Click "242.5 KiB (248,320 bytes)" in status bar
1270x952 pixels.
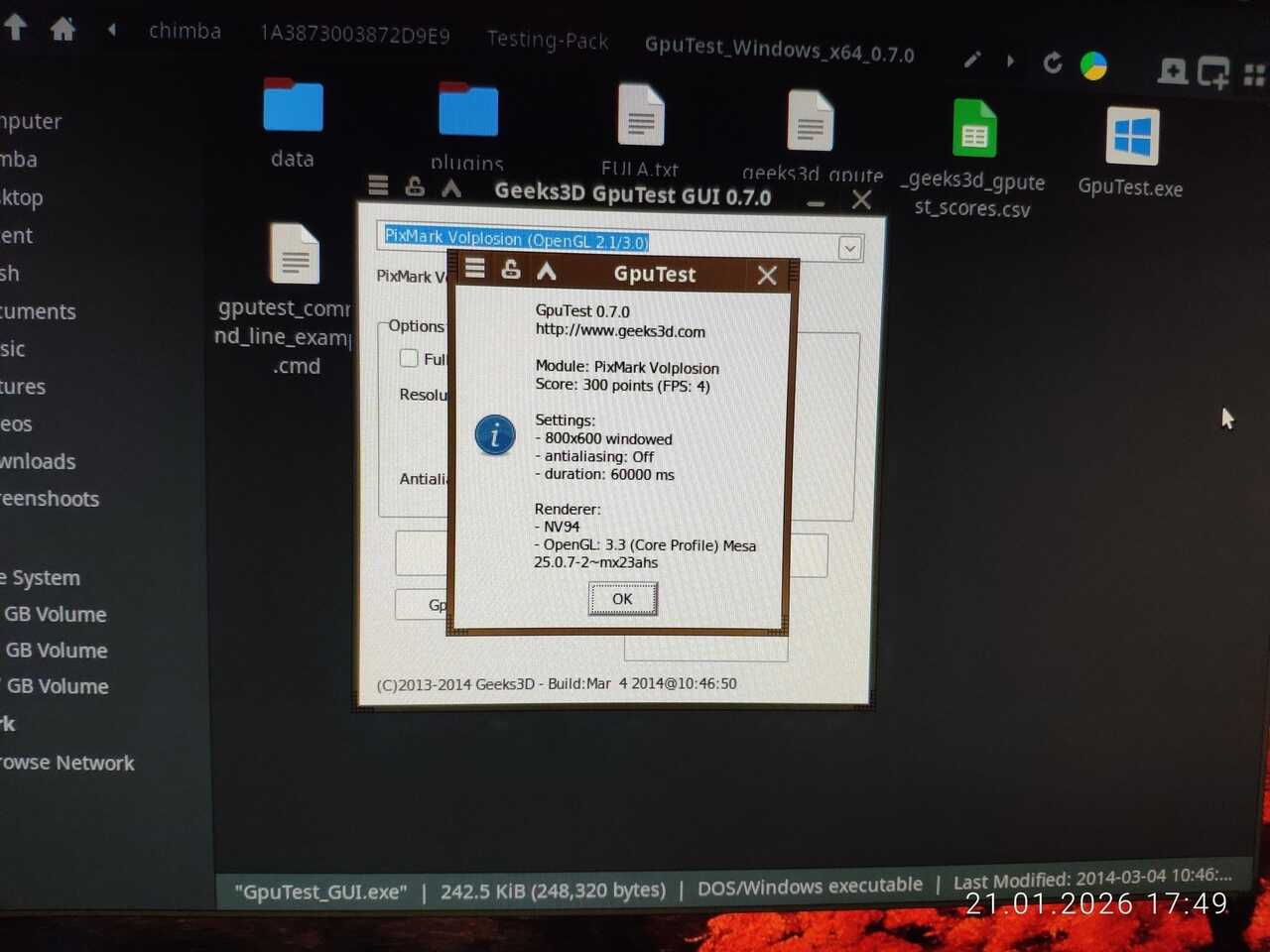553,891
